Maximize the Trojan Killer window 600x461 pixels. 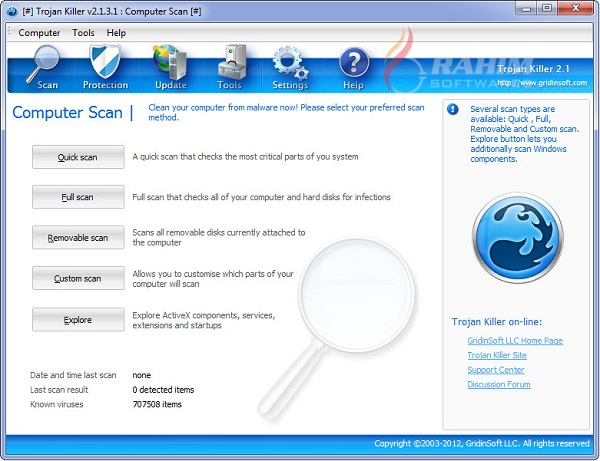coord(547,8)
